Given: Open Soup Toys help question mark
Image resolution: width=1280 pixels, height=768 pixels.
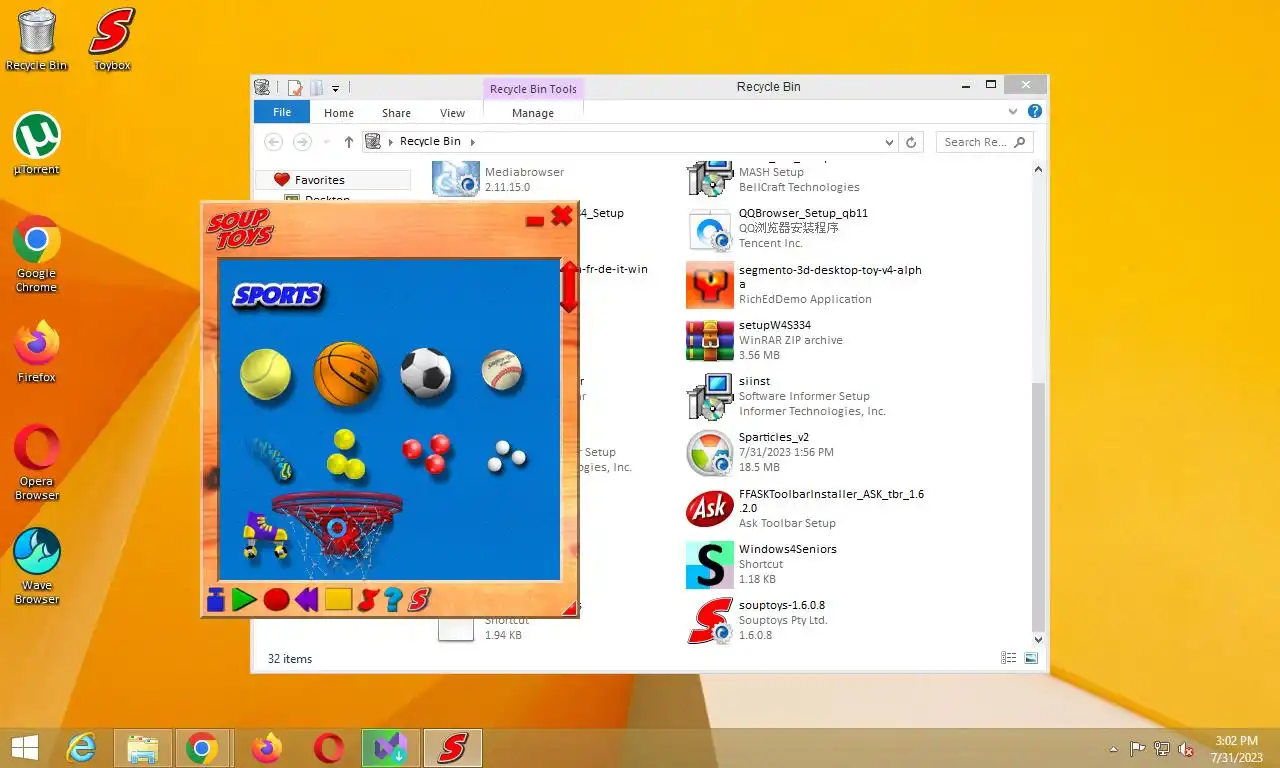Looking at the screenshot, I should click(393, 600).
